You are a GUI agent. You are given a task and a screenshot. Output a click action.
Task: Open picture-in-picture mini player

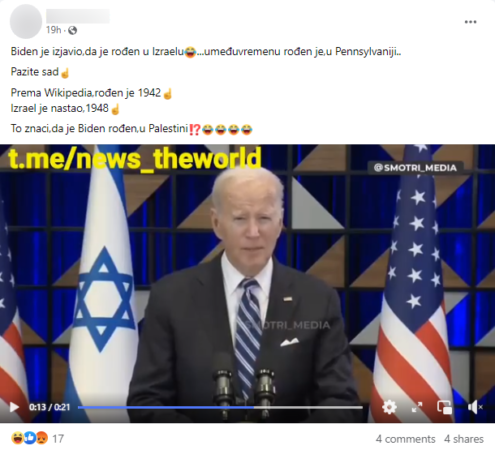(x=445, y=407)
